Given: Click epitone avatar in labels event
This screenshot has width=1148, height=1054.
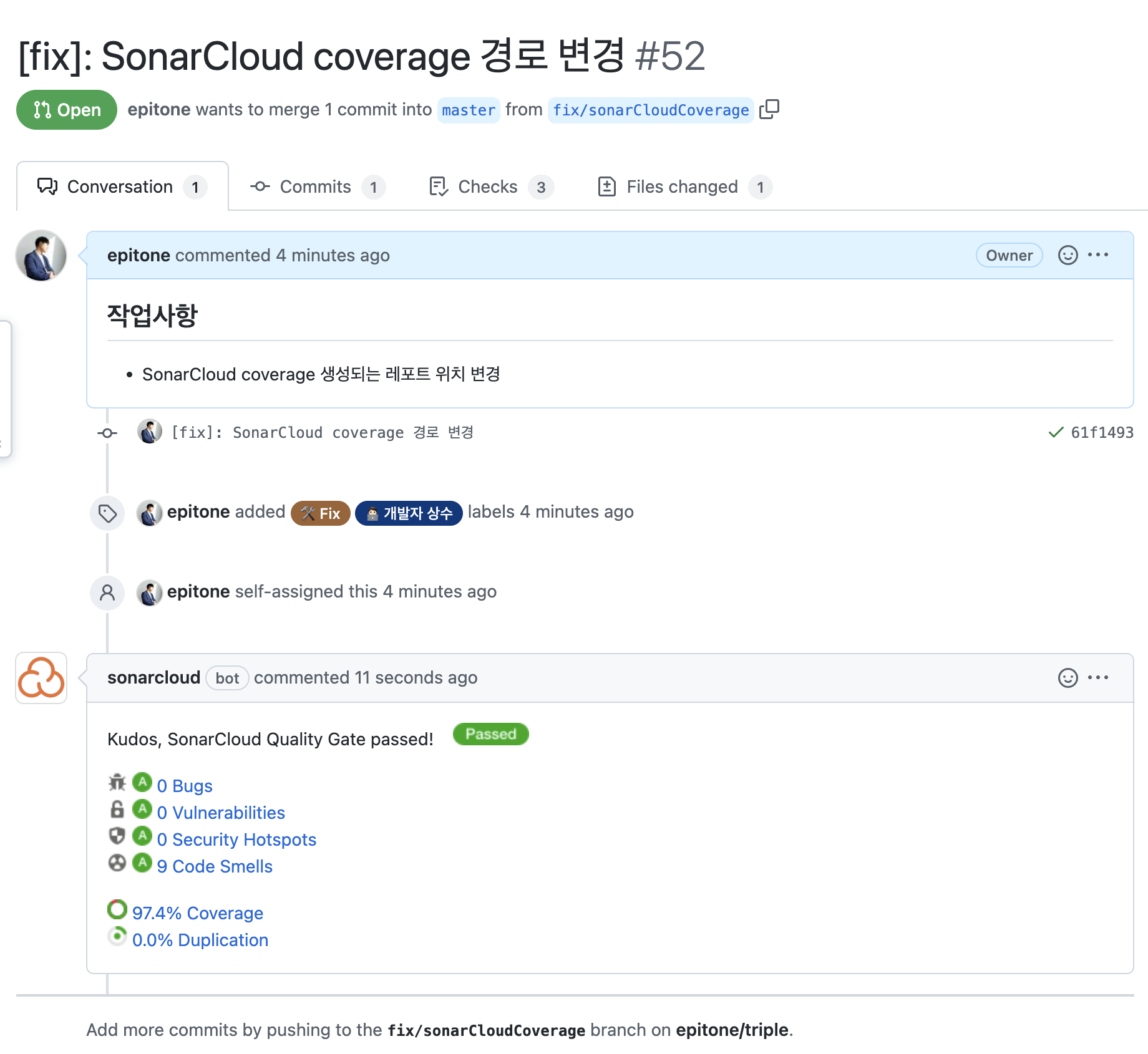Looking at the screenshot, I should (150, 513).
